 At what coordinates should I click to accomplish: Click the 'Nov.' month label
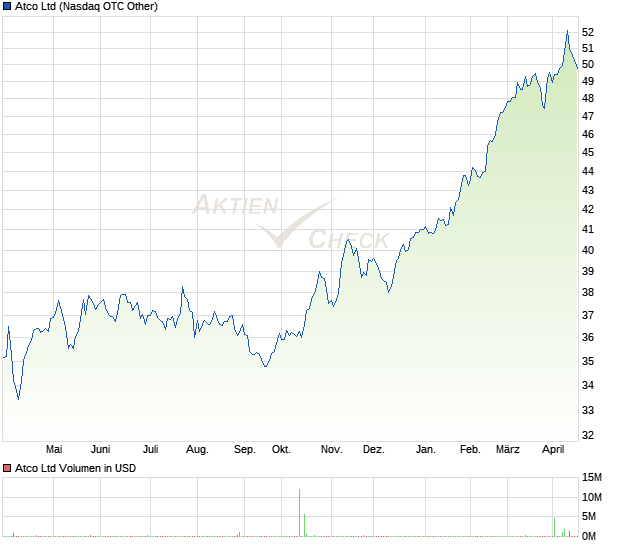[331, 449]
